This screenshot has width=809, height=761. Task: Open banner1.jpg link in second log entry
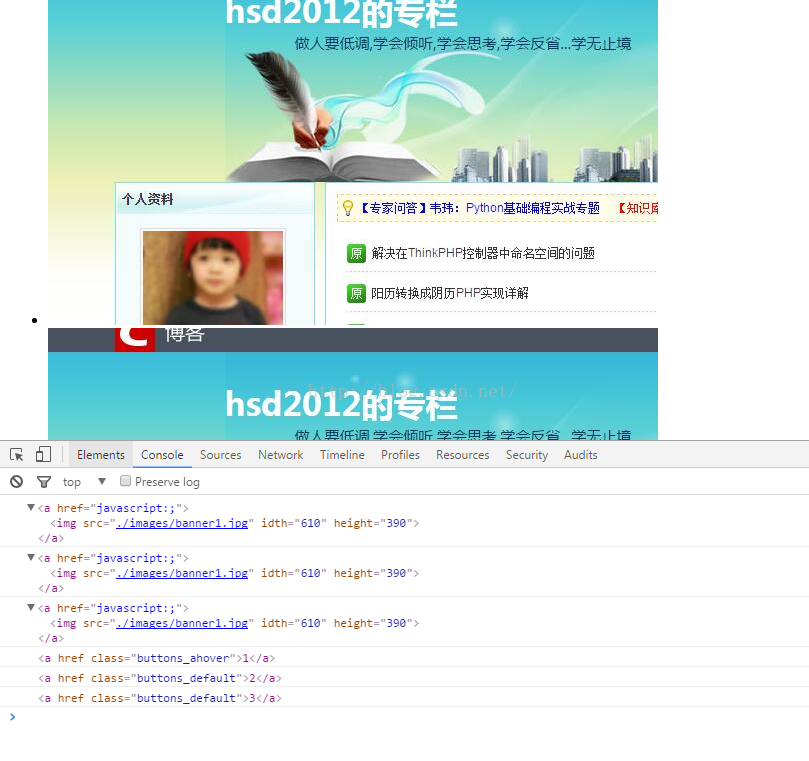point(182,573)
